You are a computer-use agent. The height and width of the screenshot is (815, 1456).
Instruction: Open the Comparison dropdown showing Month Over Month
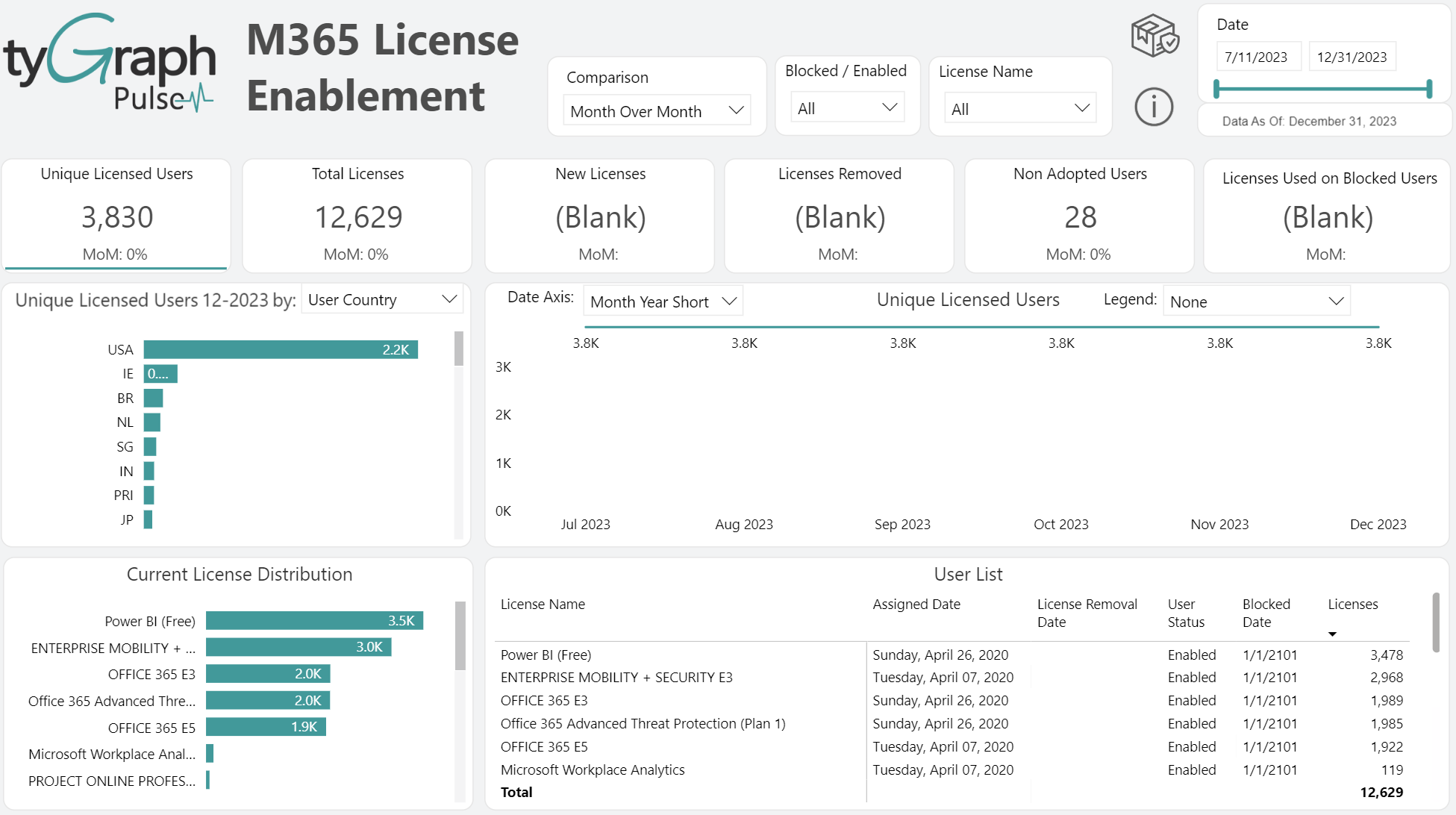pyautogui.click(x=657, y=110)
